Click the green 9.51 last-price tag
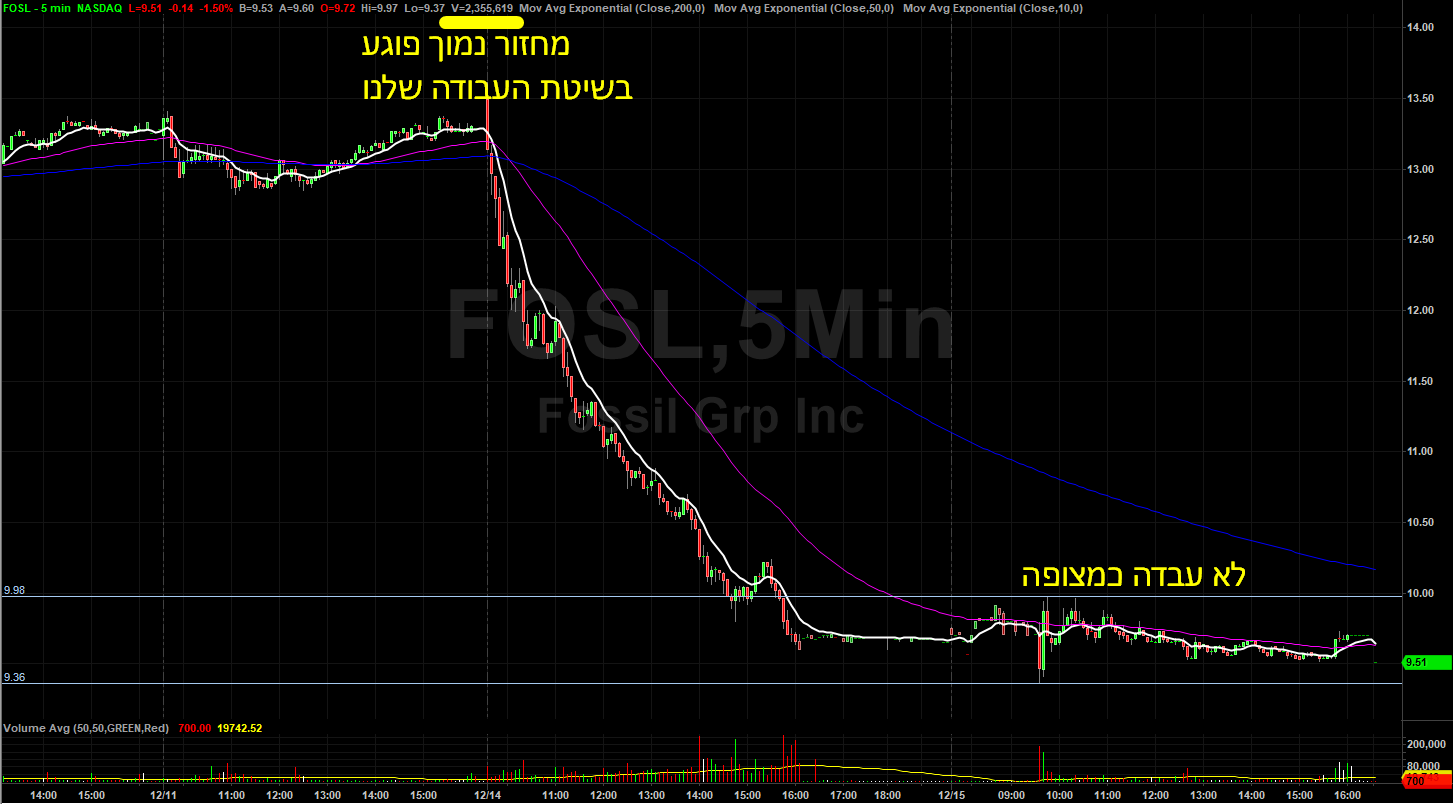Image resolution: width=1453 pixels, height=804 pixels. (x=1427, y=662)
